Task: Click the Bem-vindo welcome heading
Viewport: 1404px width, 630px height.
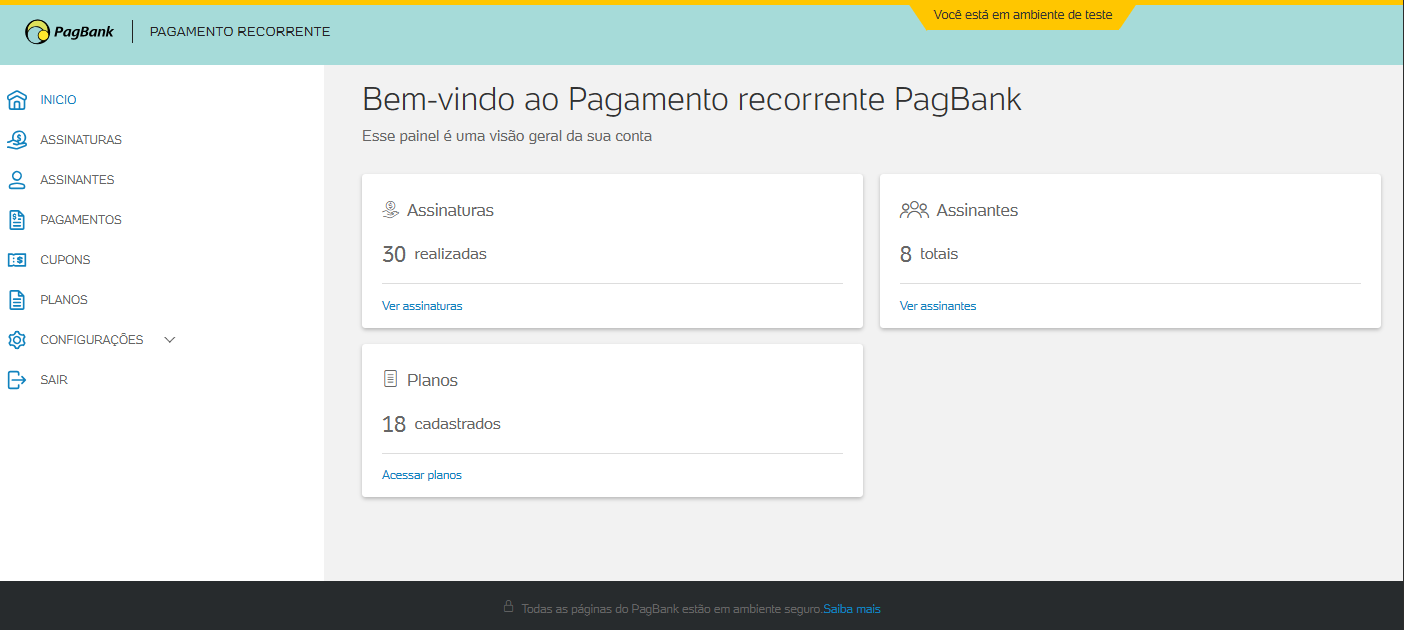Action: [x=692, y=99]
